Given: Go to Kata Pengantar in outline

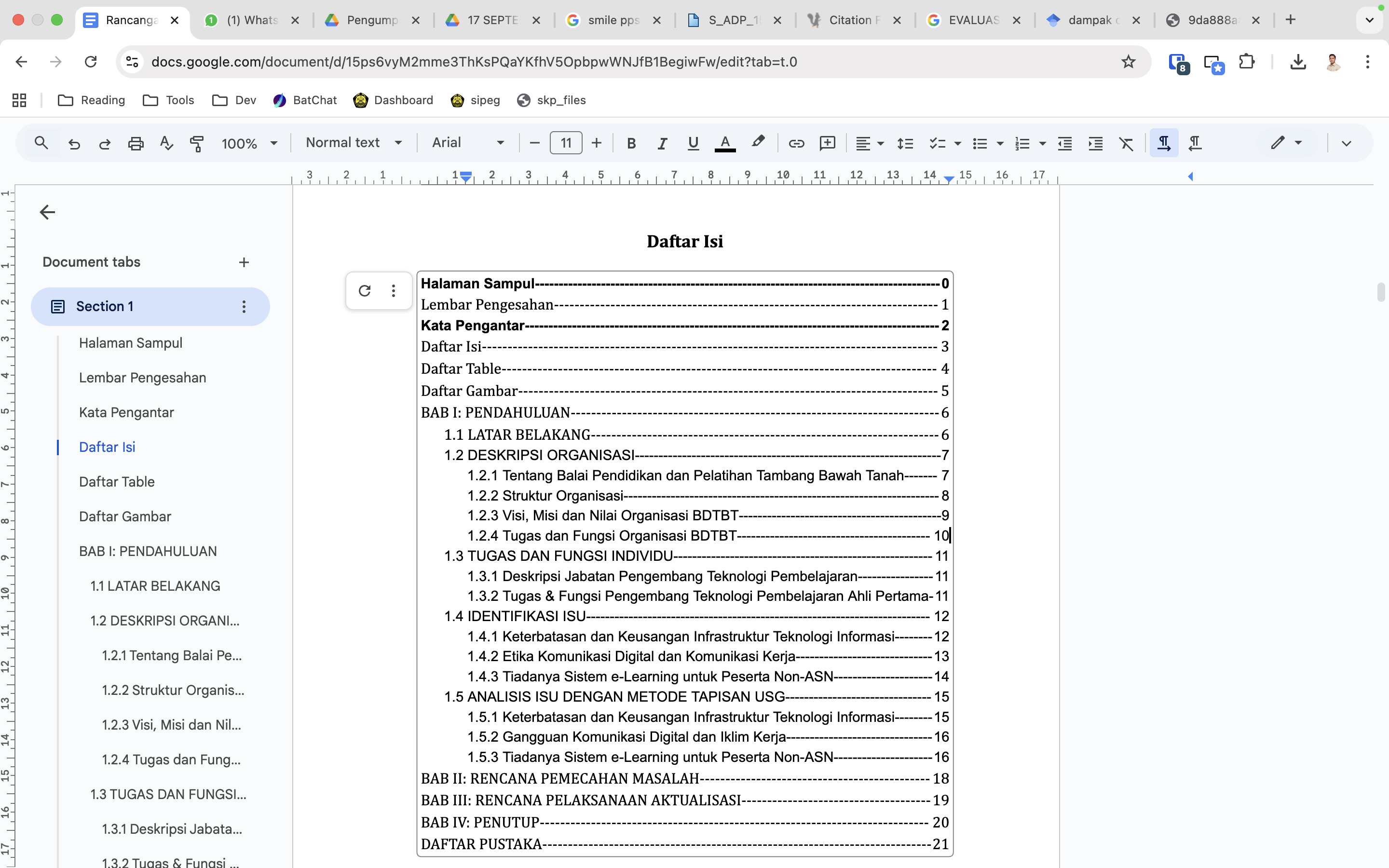Looking at the screenshot, I should coord(126,412).
